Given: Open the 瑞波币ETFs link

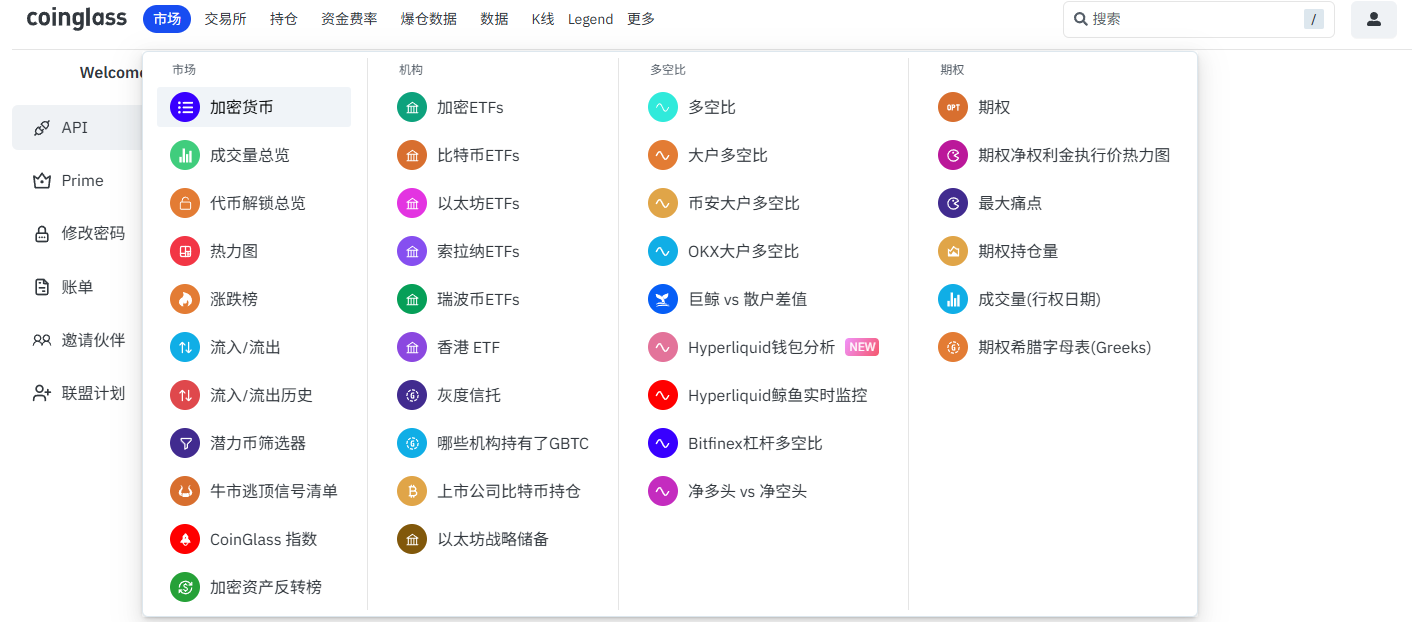Looking at the screenshot, I should (478, 299).
